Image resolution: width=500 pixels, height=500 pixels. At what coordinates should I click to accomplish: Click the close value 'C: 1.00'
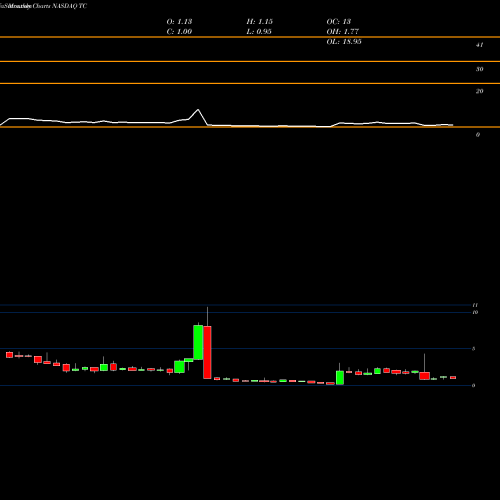pyautogui.click(x=179, y=32)
